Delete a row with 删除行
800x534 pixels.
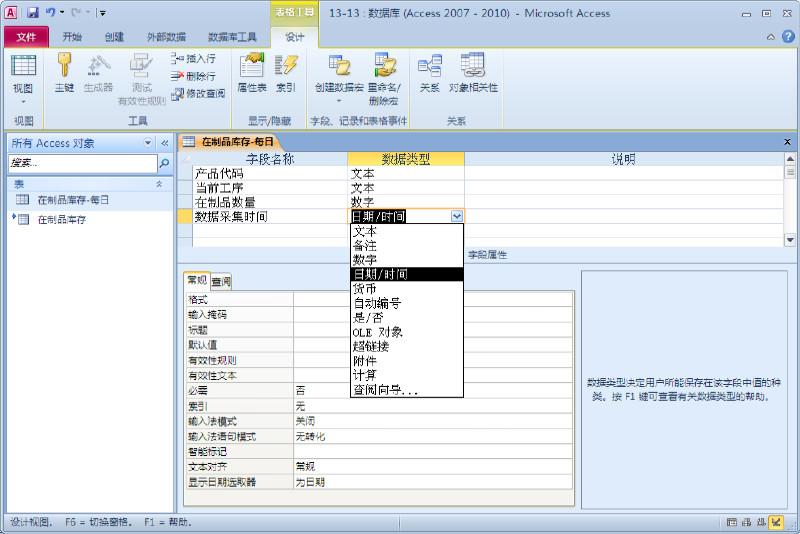[x=193, y=77]
